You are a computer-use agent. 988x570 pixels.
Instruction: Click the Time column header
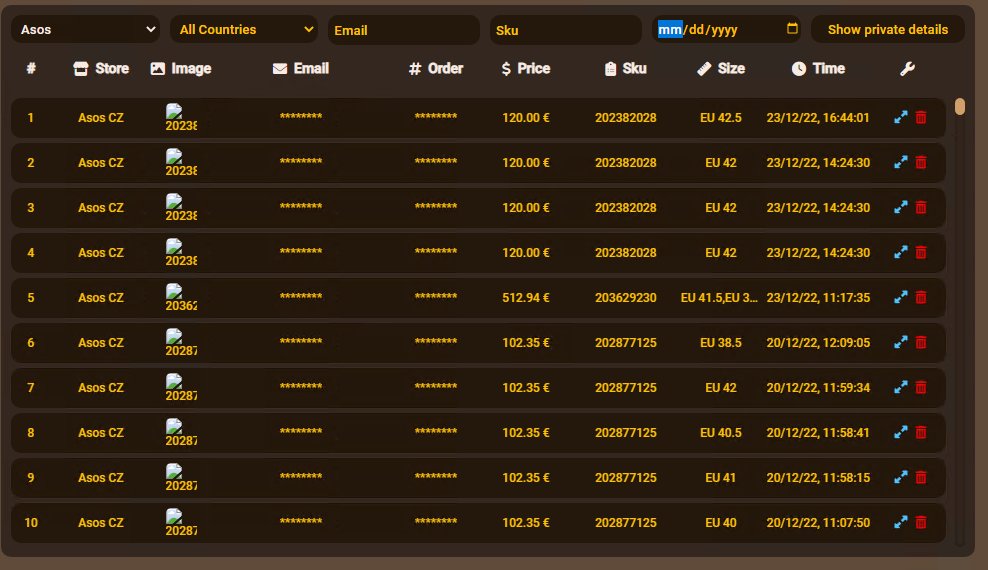click(818, 69)
